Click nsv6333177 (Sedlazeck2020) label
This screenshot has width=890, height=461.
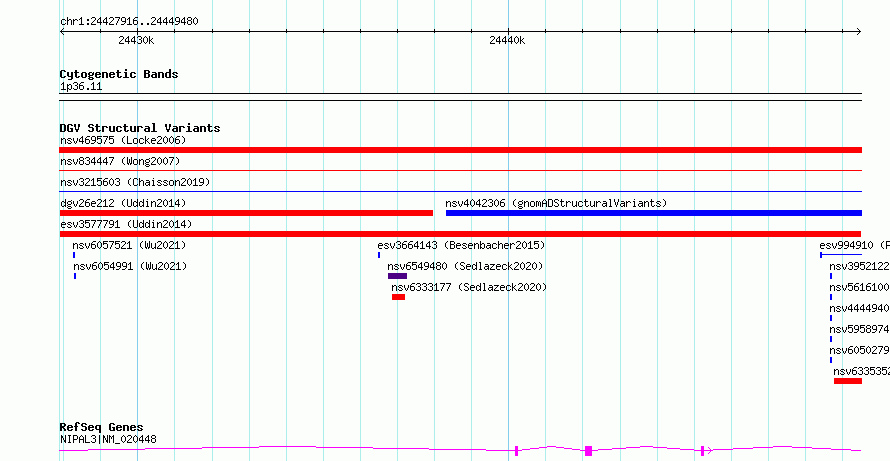tap(469, 287)
